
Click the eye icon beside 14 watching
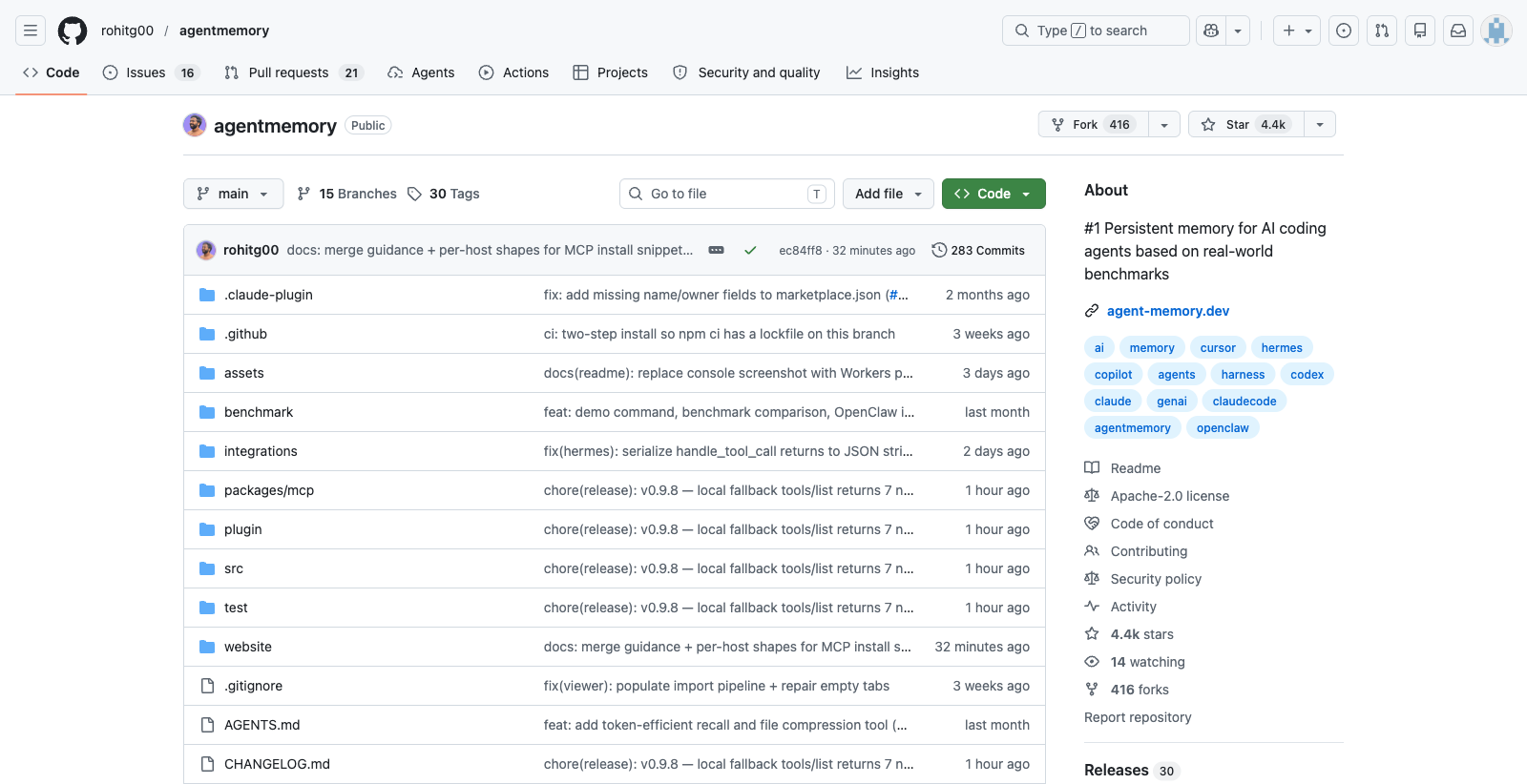(x=1092, y=662)
